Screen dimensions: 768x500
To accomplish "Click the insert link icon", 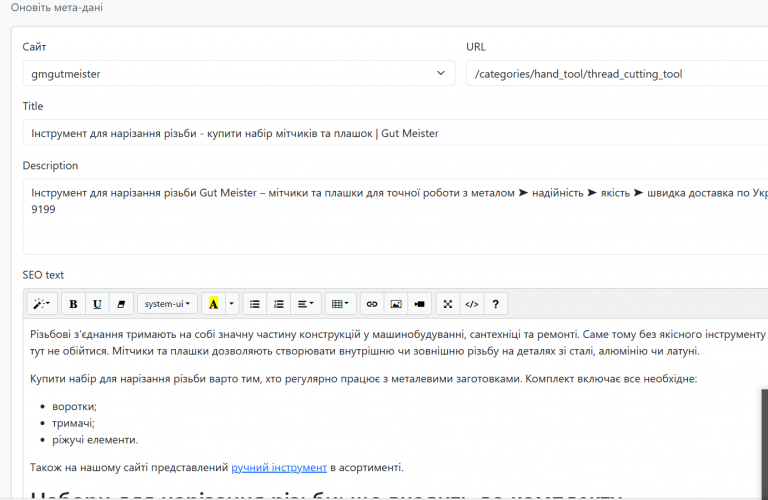I will (372, 304).
